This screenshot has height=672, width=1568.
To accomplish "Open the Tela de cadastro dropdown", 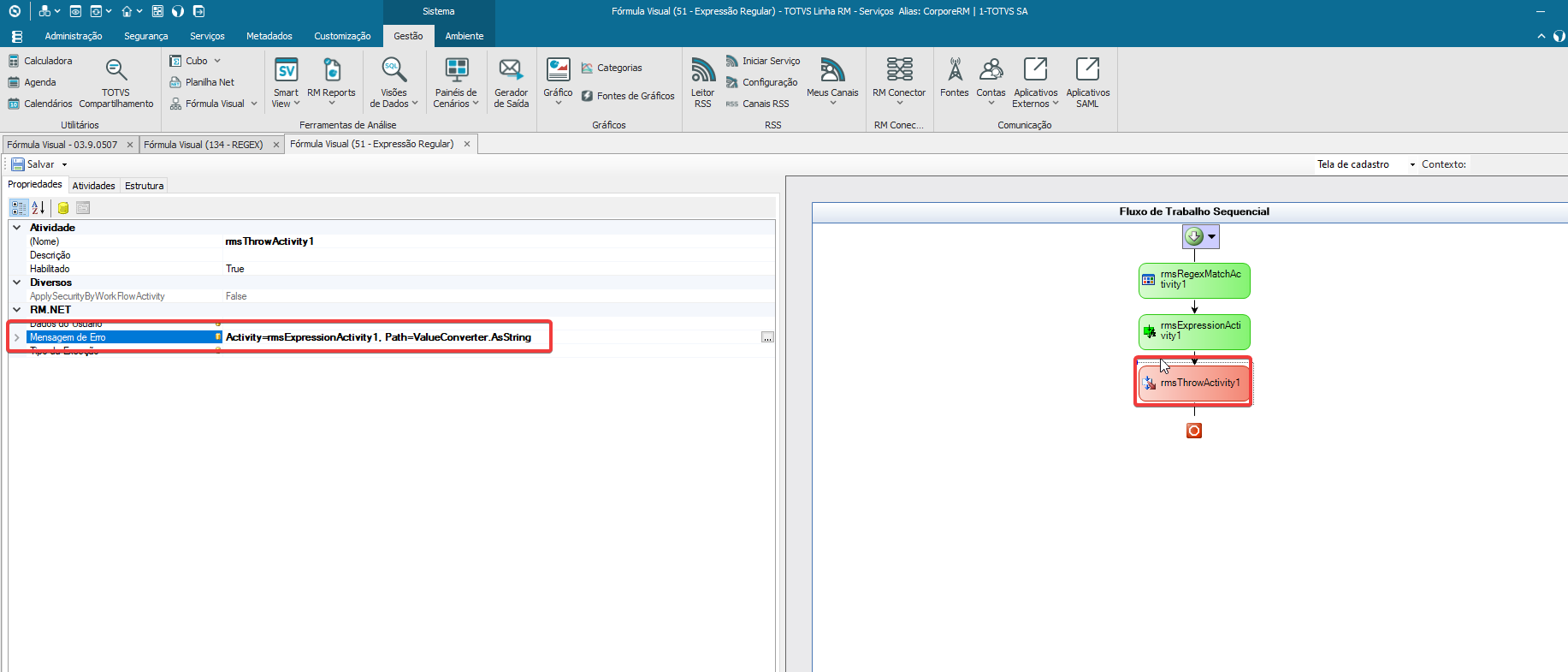I will pos(1412,164).
